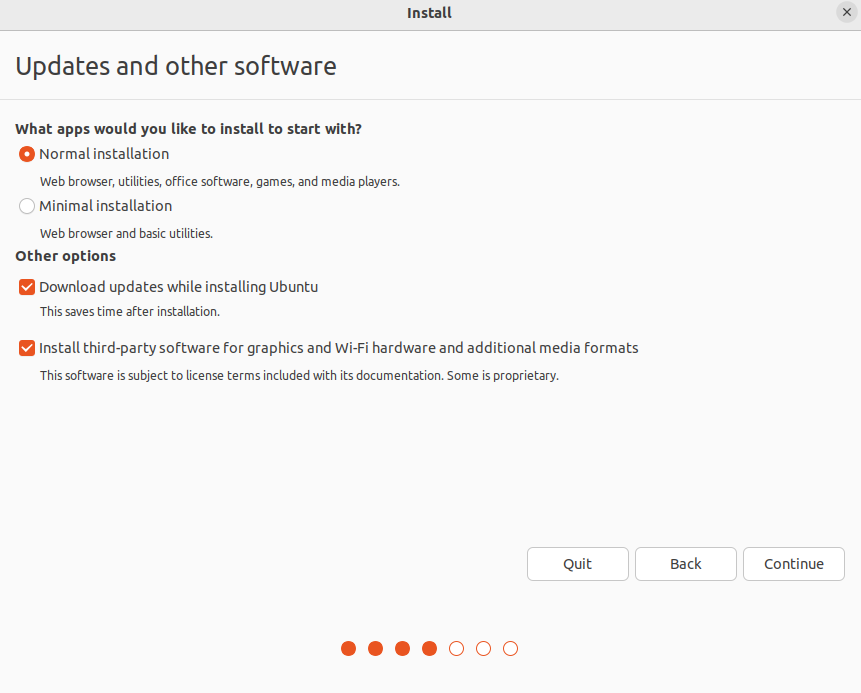Click the 'Web browser, utilities, office software' description
861x693 pixels.
click(220, 182)
